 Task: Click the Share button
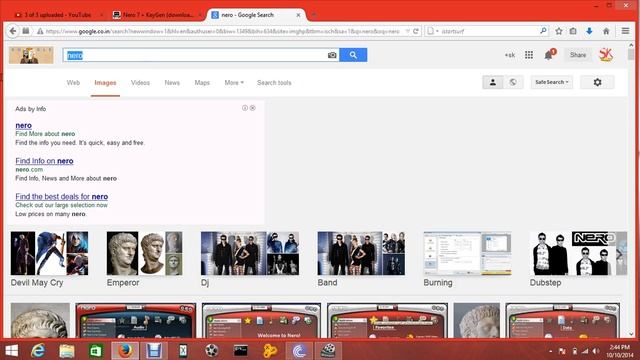click(x=578, y=55)
